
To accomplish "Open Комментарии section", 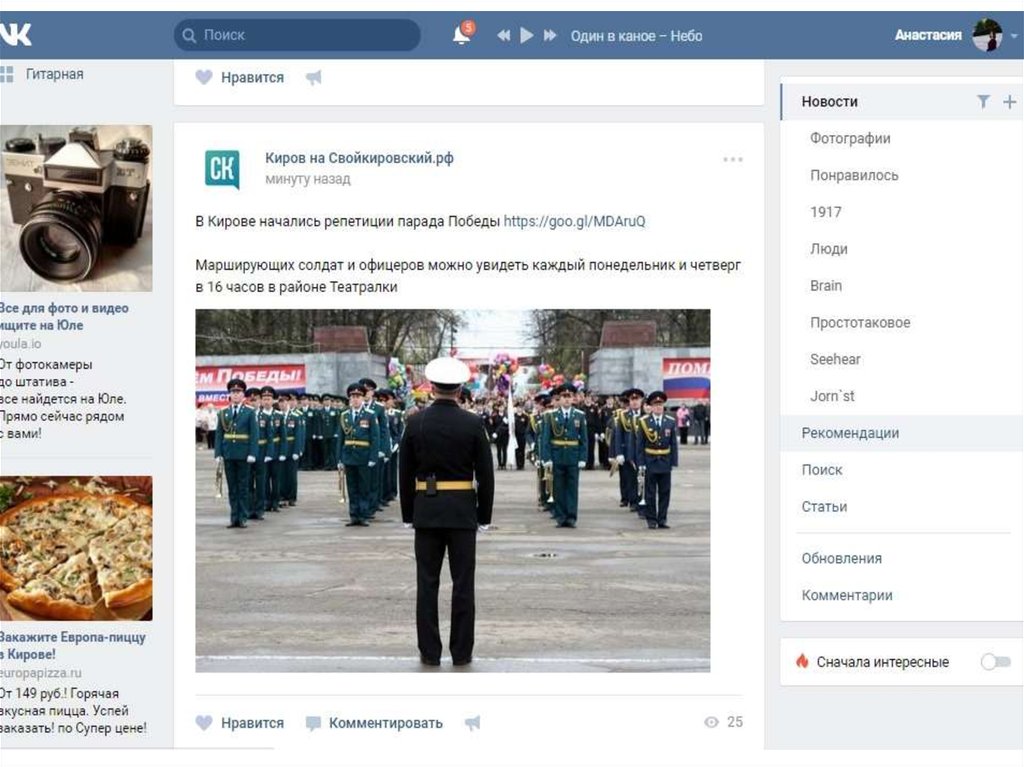I will pos(847,595).
